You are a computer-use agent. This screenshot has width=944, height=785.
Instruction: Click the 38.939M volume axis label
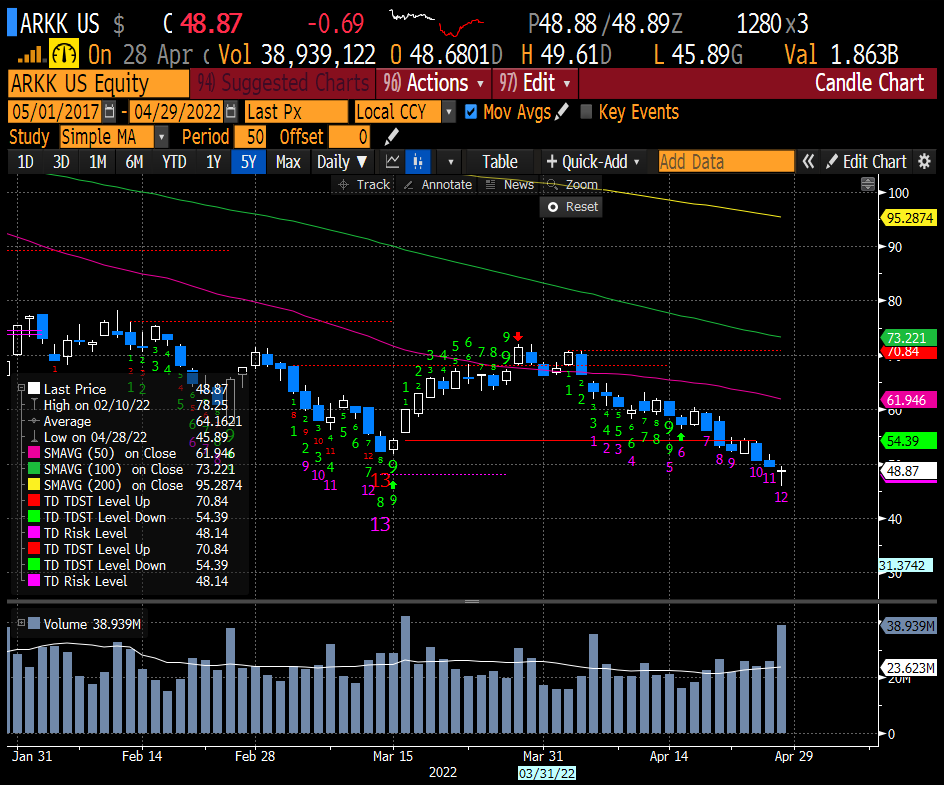point(909,626)
